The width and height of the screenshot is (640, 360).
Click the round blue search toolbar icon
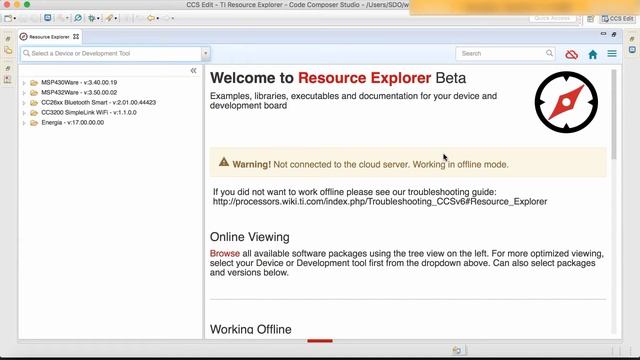pyautogui.click(x=78, y=18)
